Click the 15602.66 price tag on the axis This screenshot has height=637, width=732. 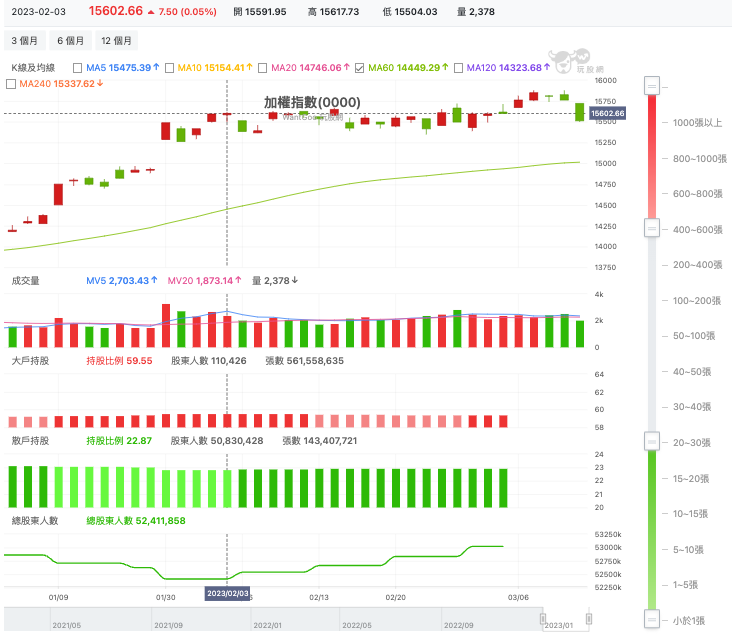click(607, 113)
